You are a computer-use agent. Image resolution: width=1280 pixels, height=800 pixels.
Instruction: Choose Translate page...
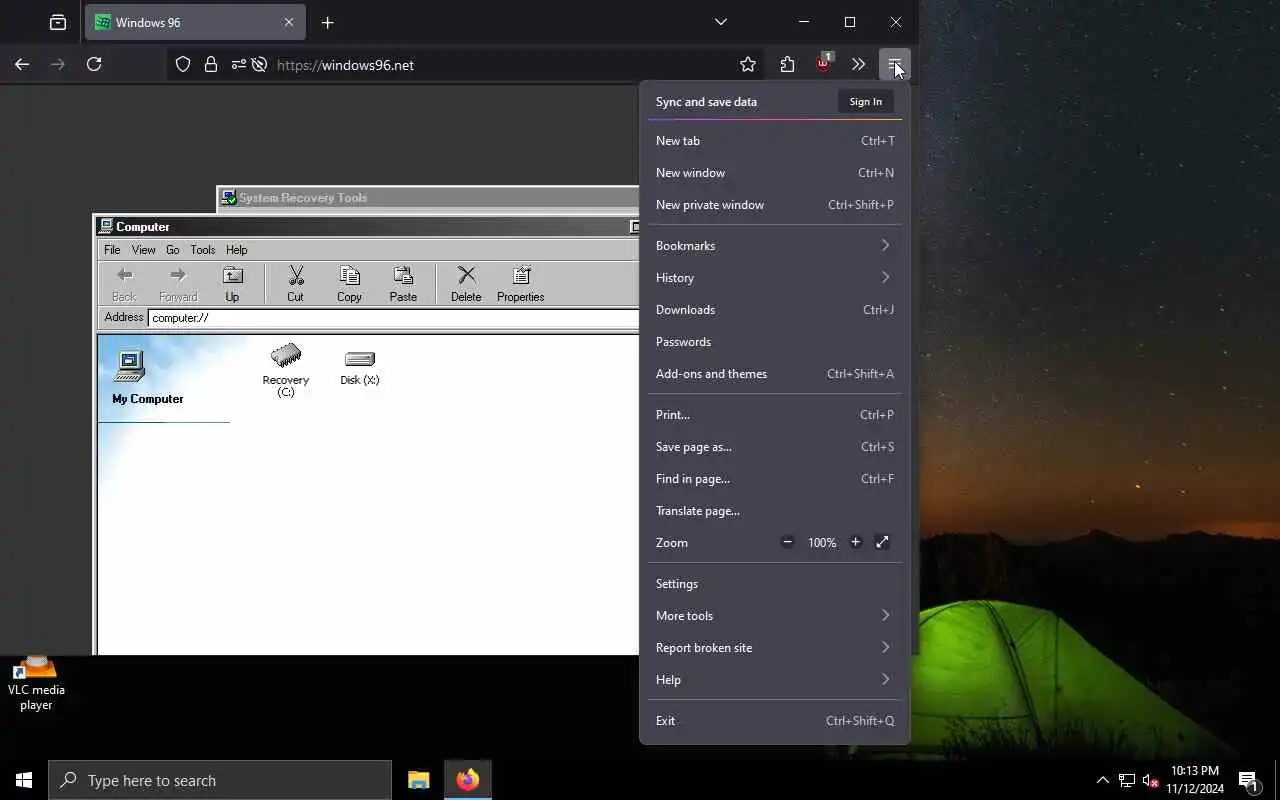tap(774, 510)
